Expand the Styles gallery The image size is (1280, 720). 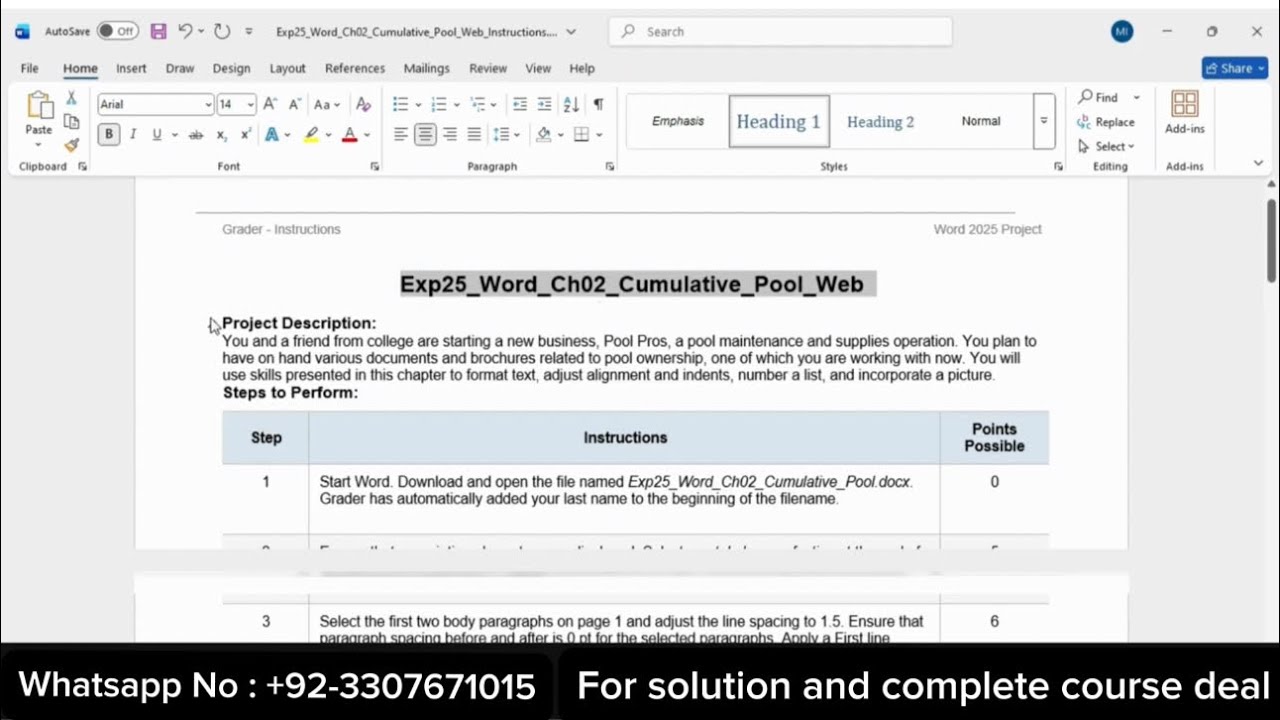click(1044, 121)
